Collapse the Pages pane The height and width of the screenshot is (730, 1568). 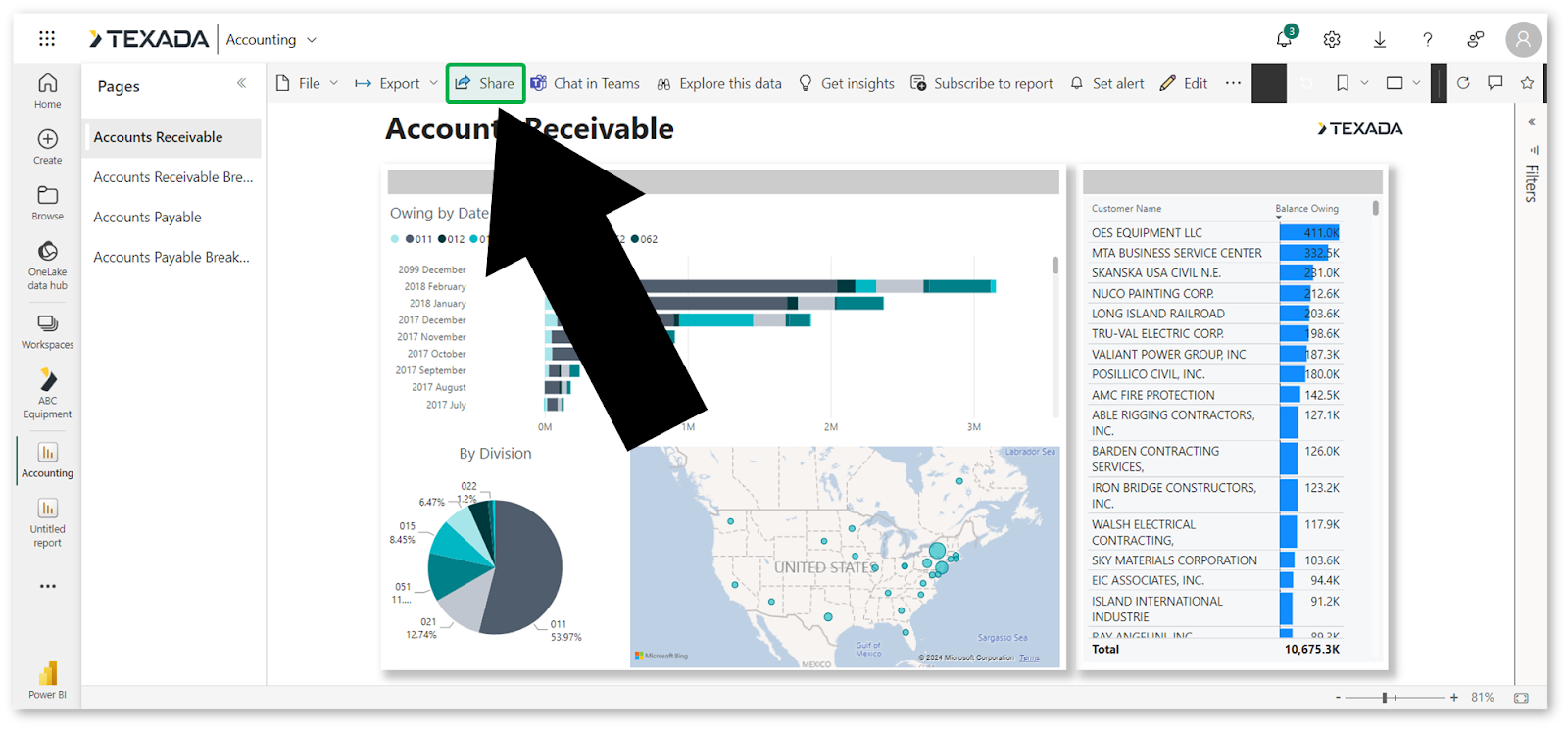click(x=241, y=83)
